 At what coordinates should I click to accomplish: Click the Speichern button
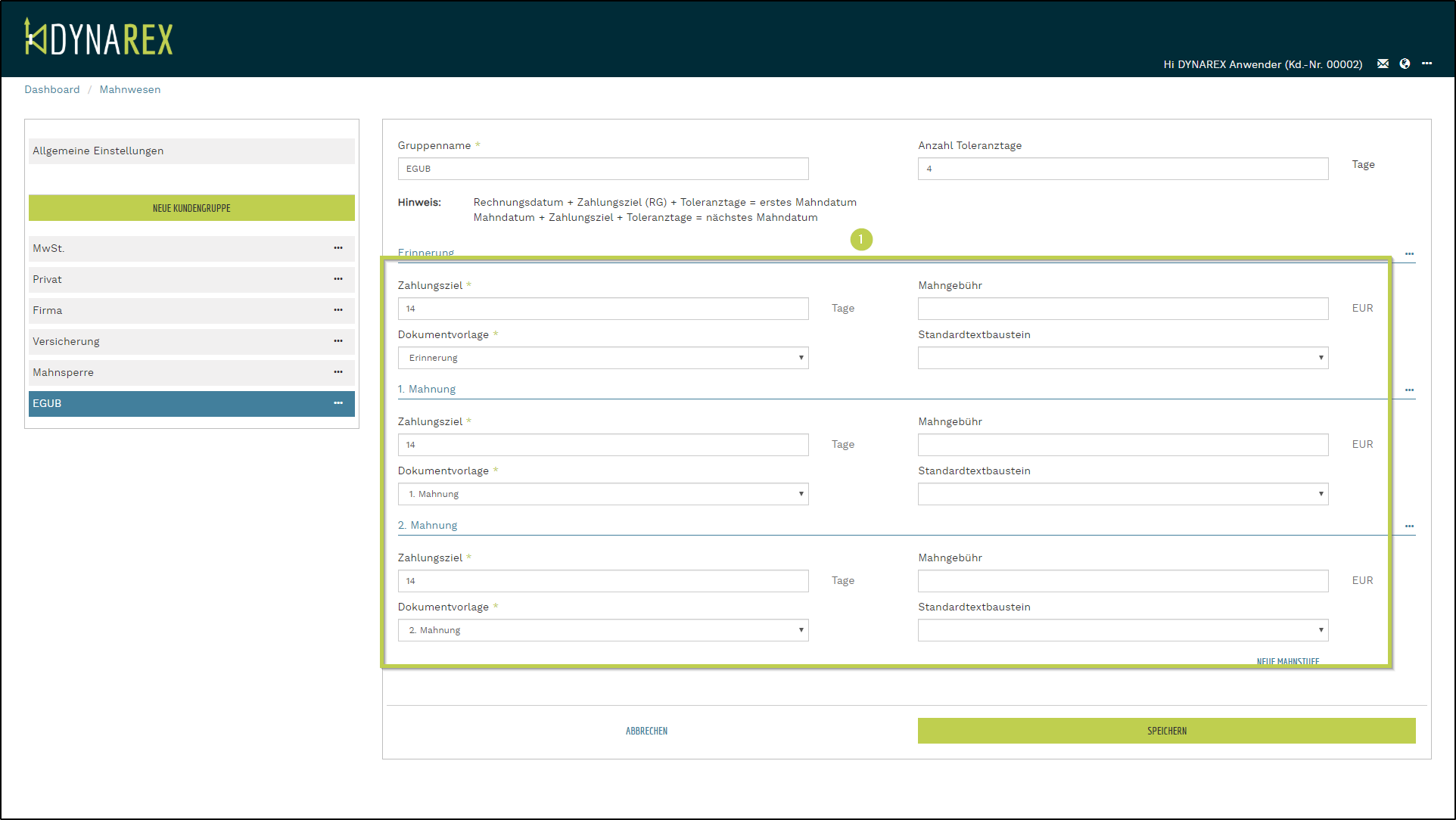pos(1166,731)
